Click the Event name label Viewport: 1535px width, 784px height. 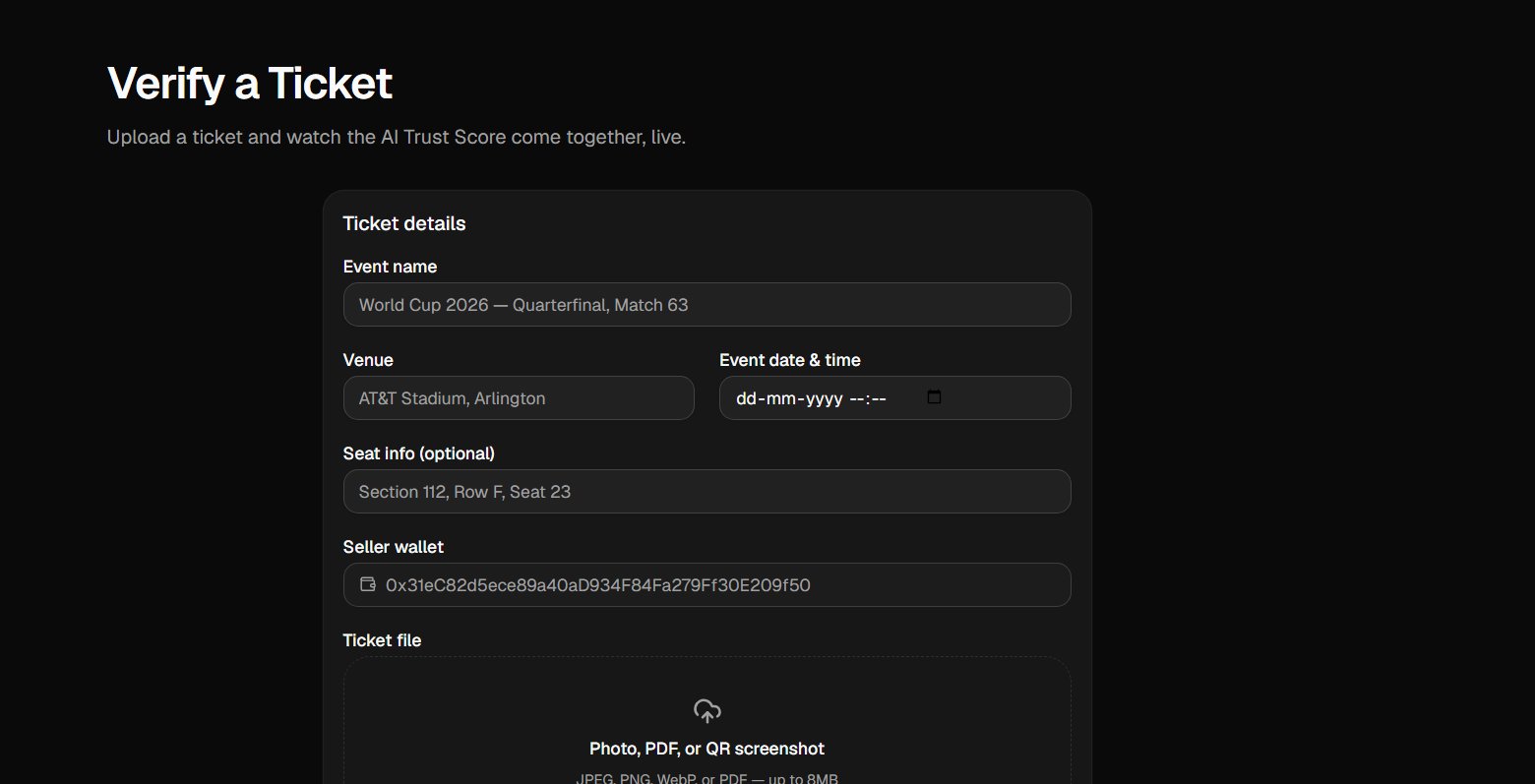(390, 267)
